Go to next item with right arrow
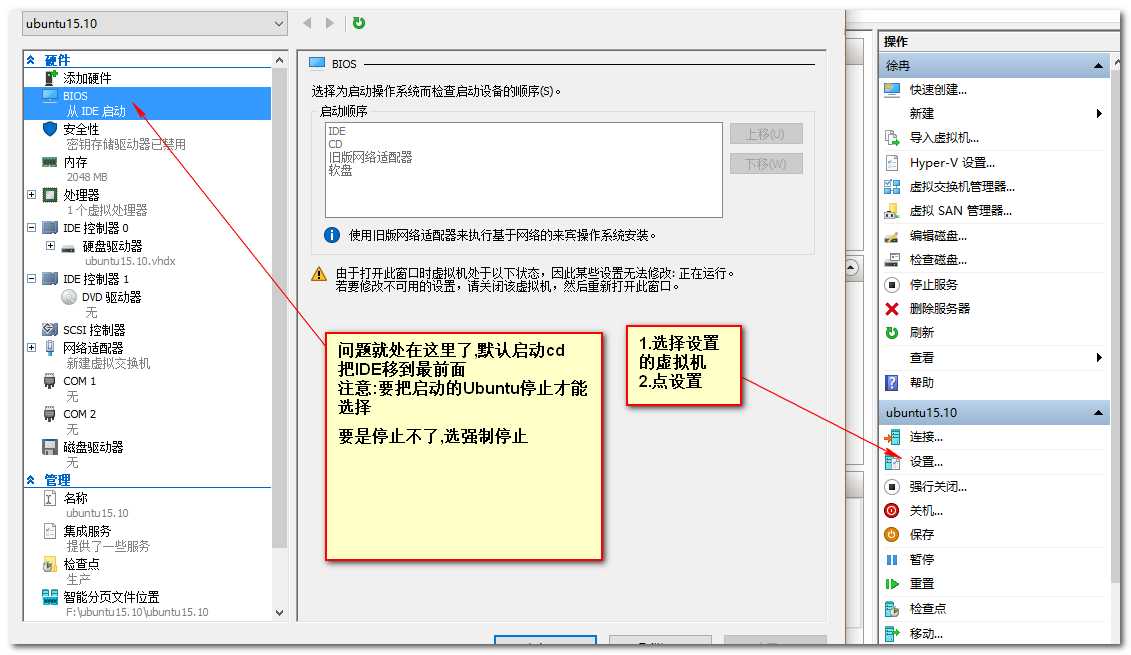Screen dimensions: 1131x655 pos(330,23)
